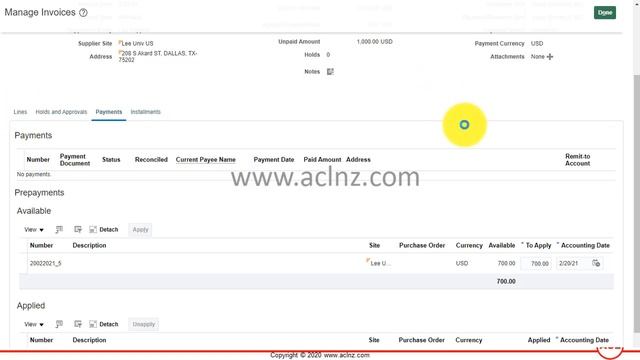Select the Payments tab

109,112
